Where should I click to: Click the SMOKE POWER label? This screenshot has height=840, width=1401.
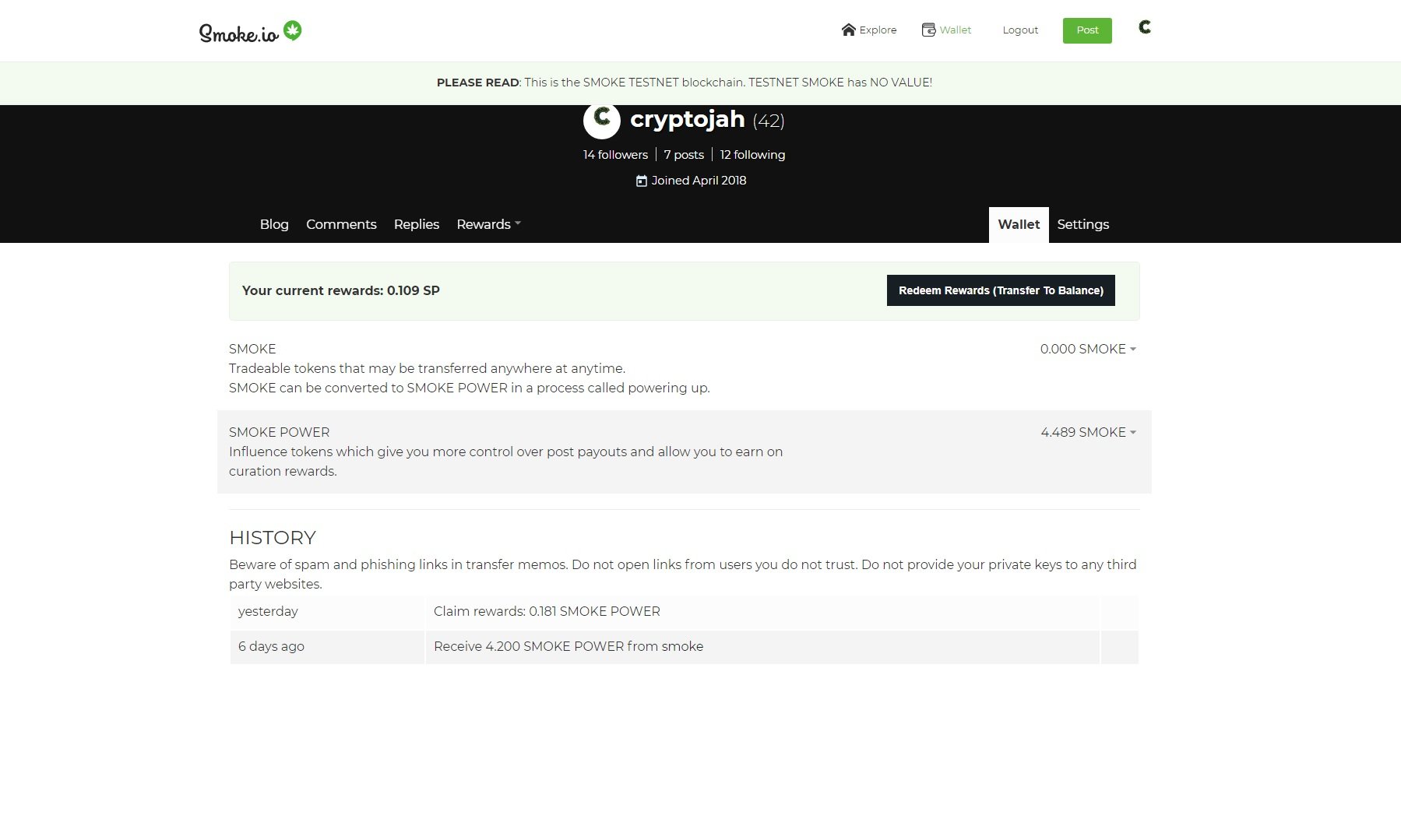click(x=279, y=432)
